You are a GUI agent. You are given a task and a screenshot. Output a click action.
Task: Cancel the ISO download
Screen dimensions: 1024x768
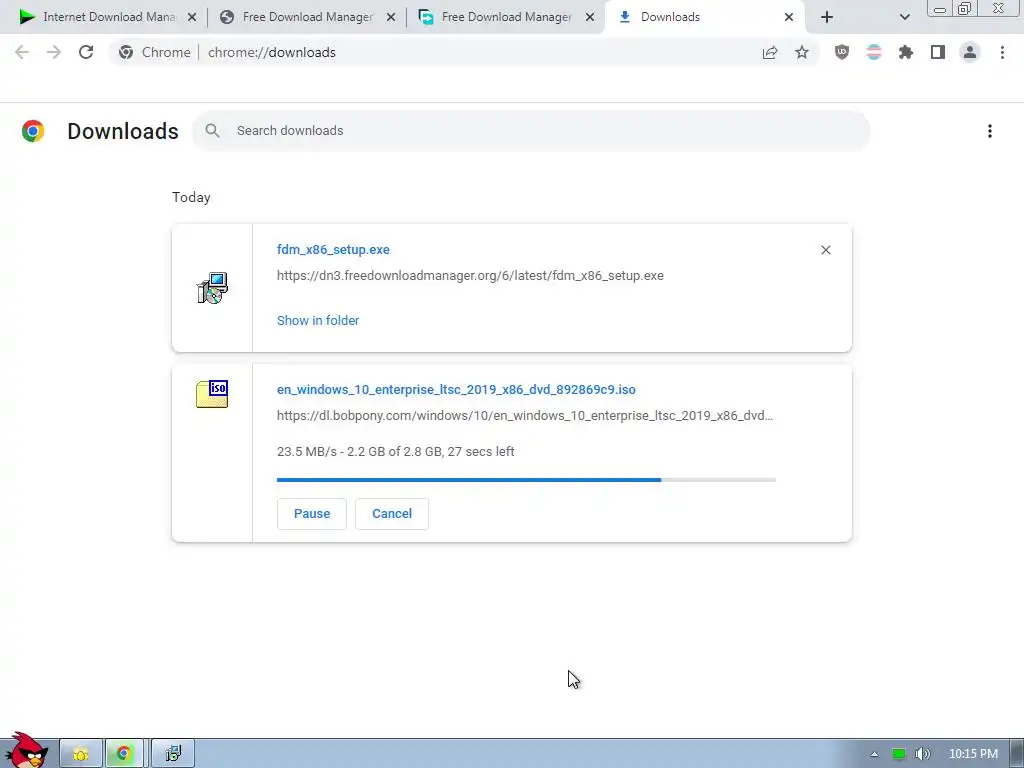[x=392, y=514]
